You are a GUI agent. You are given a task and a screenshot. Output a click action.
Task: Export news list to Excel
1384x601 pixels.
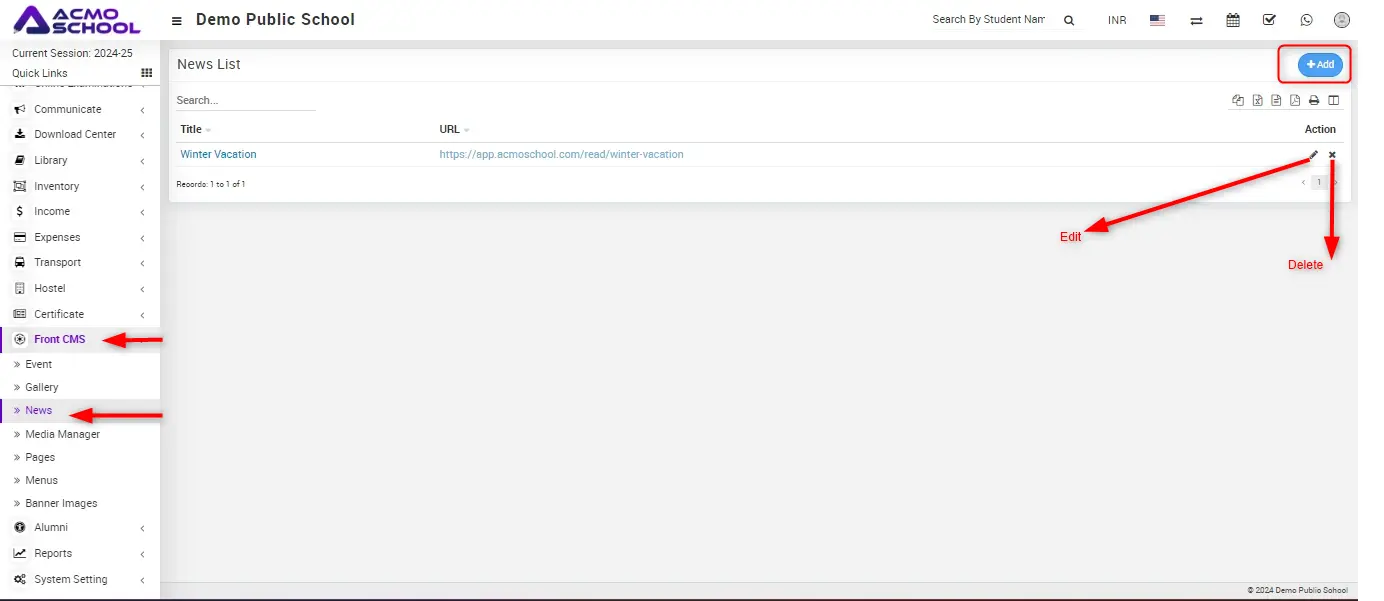[x=1257, y=100]
